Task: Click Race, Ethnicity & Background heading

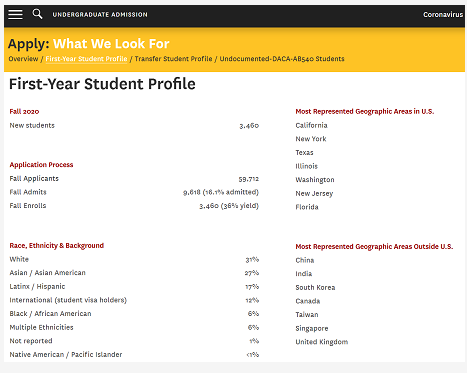Action: (x=57, y=246)
